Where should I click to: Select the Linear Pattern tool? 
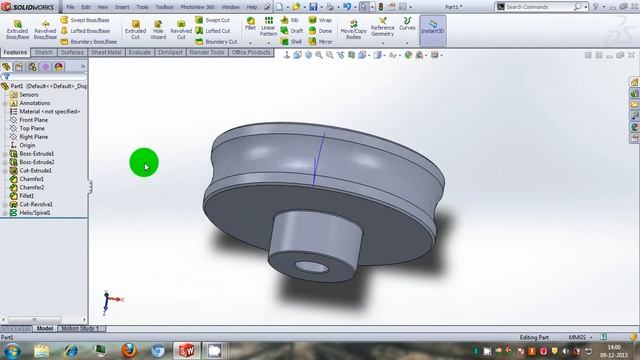point(268,27)
